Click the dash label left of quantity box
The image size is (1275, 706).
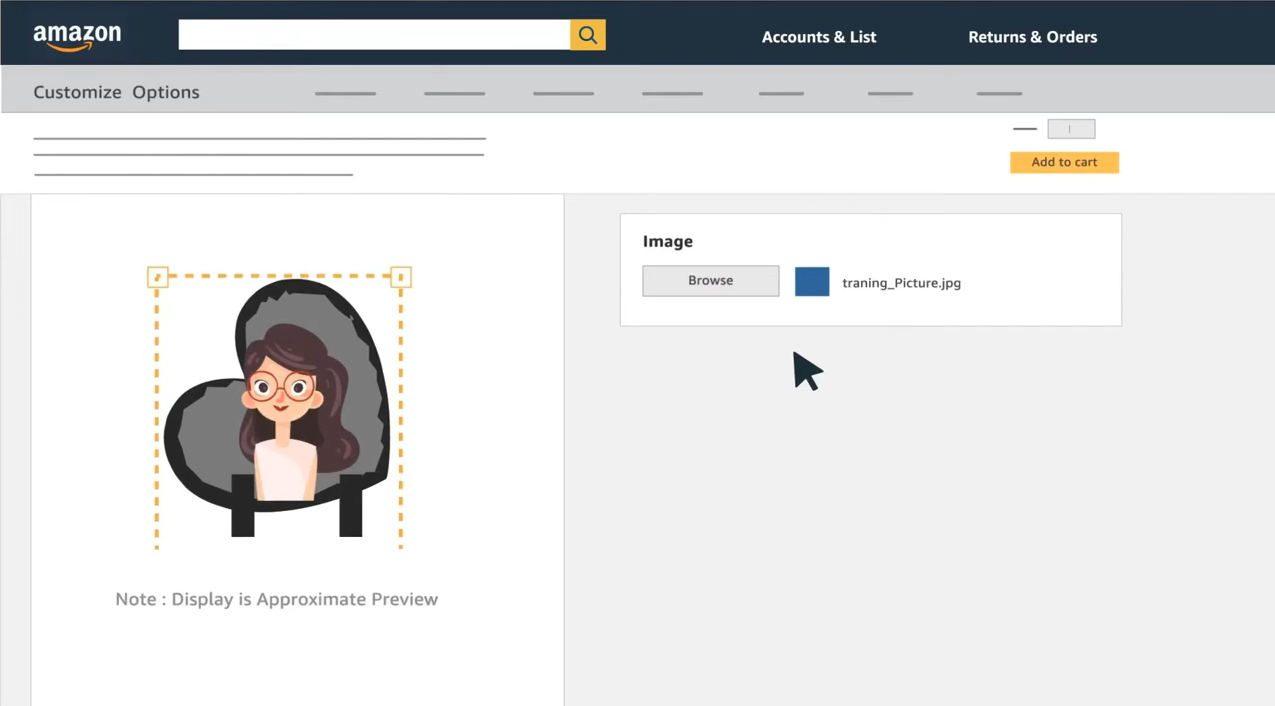coord(1025,129)
